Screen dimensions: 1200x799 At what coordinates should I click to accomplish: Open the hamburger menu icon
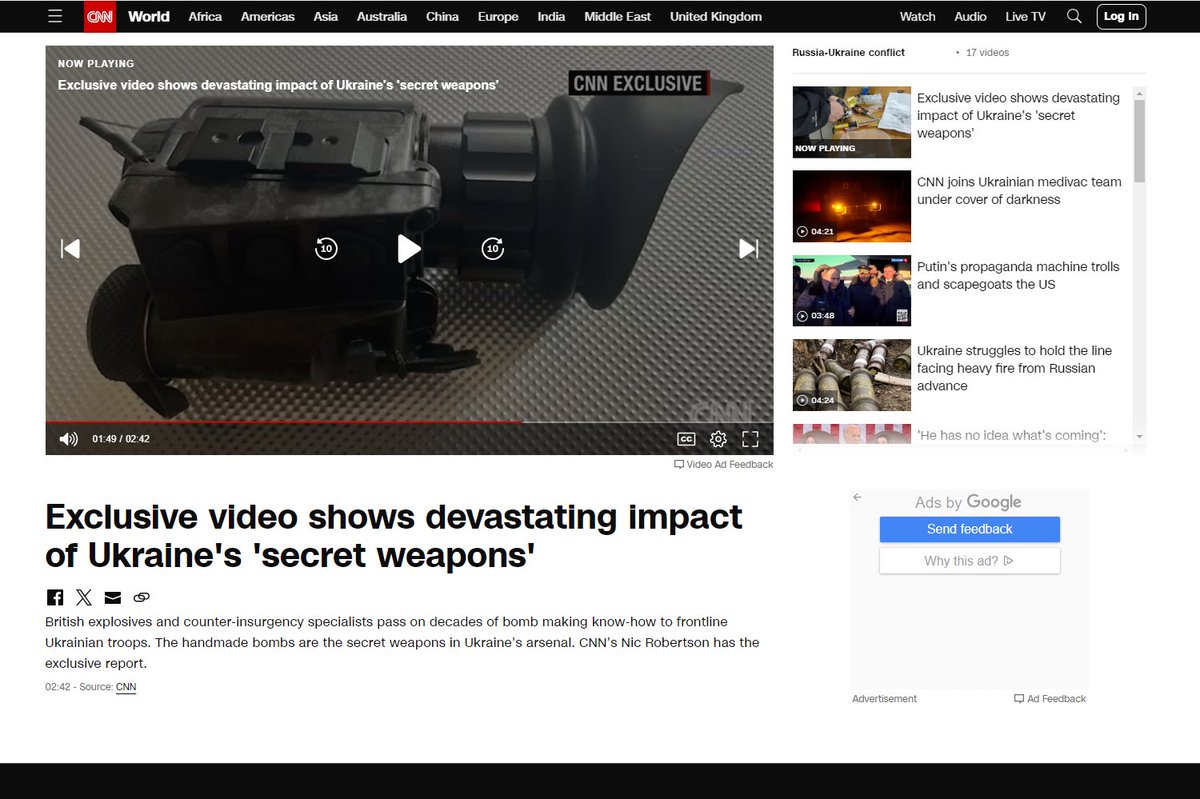(x=55, y=16)
